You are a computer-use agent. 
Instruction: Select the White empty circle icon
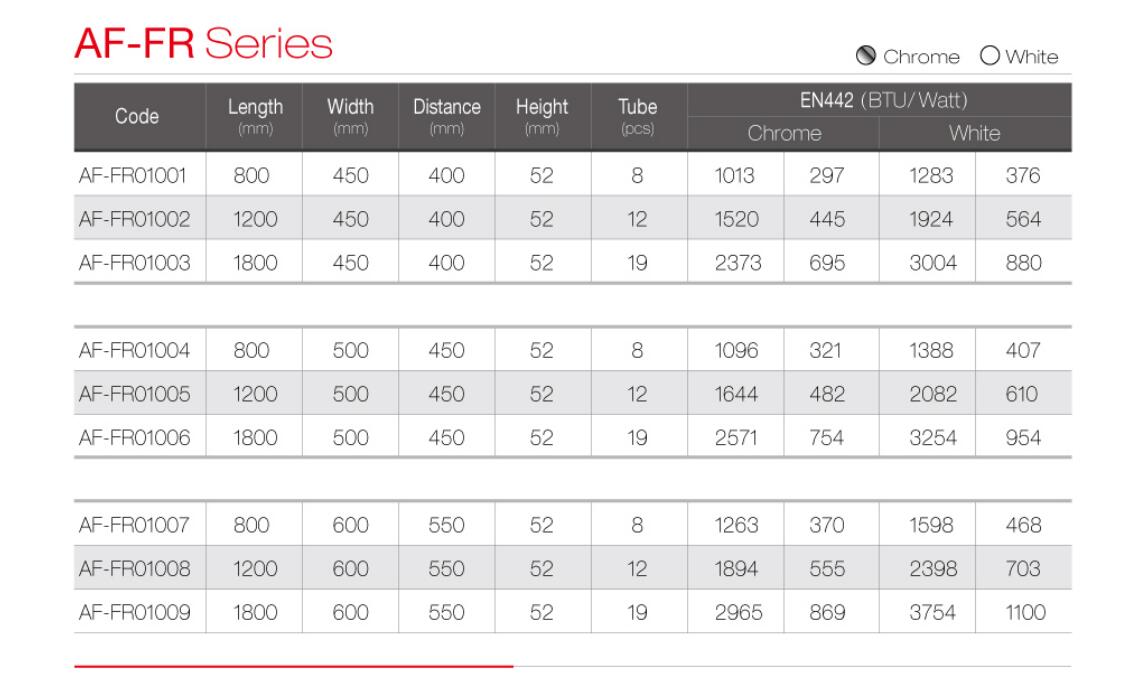click(x=990, y=55)
